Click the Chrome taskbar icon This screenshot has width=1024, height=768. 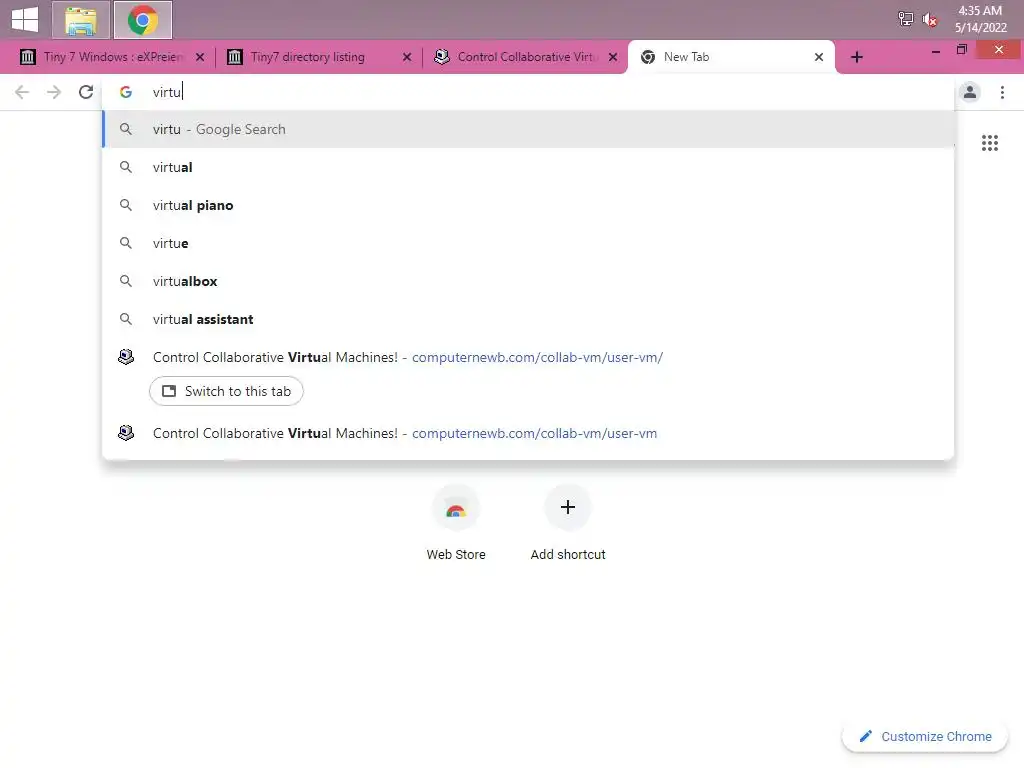[x=142, y=20]
